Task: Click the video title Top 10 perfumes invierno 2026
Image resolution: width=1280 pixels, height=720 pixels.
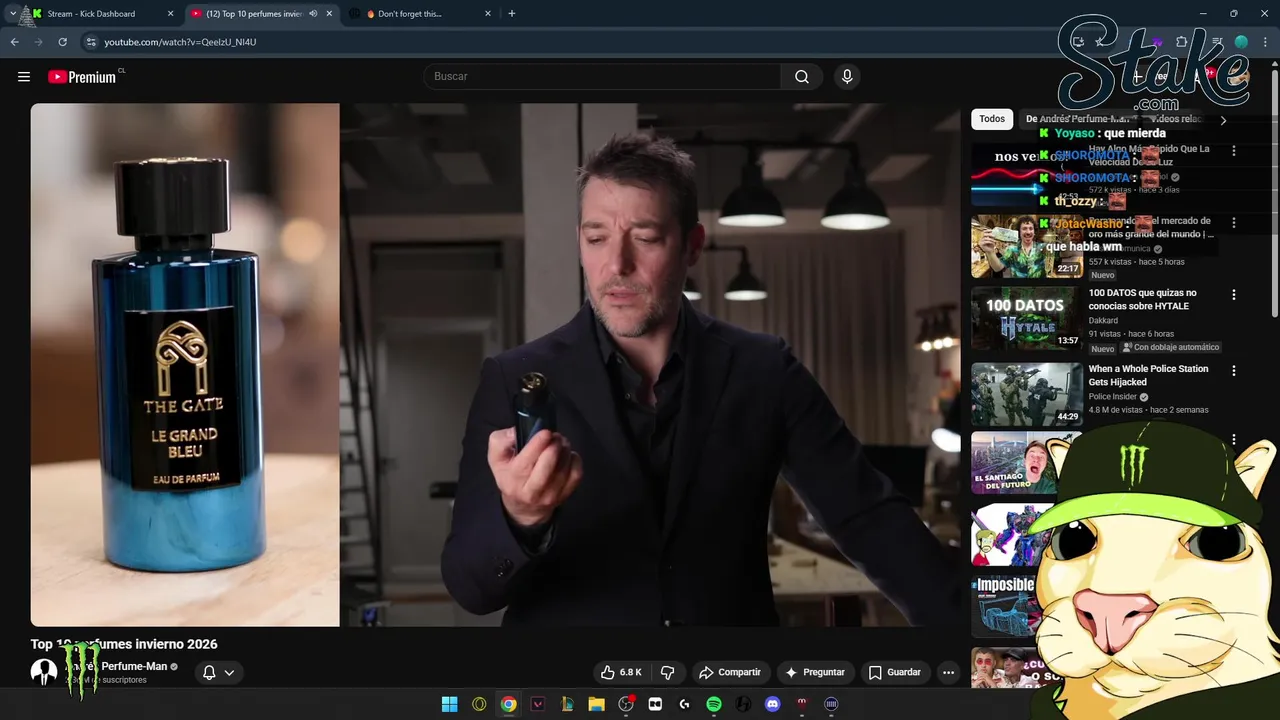Action: [x=124, y=644]
